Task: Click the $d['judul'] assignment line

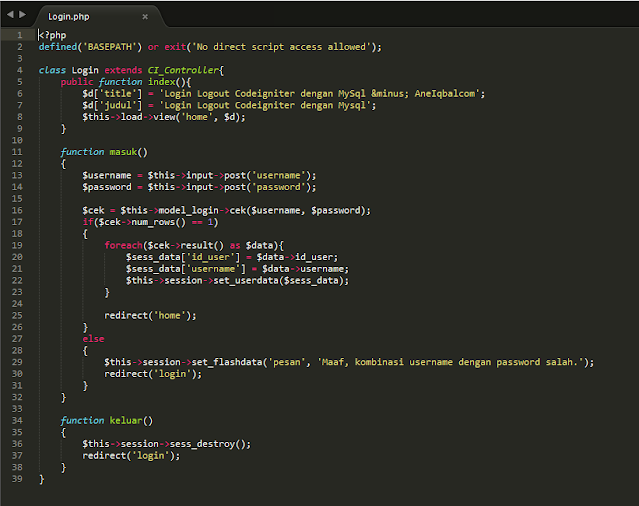Action: point(229,106)
